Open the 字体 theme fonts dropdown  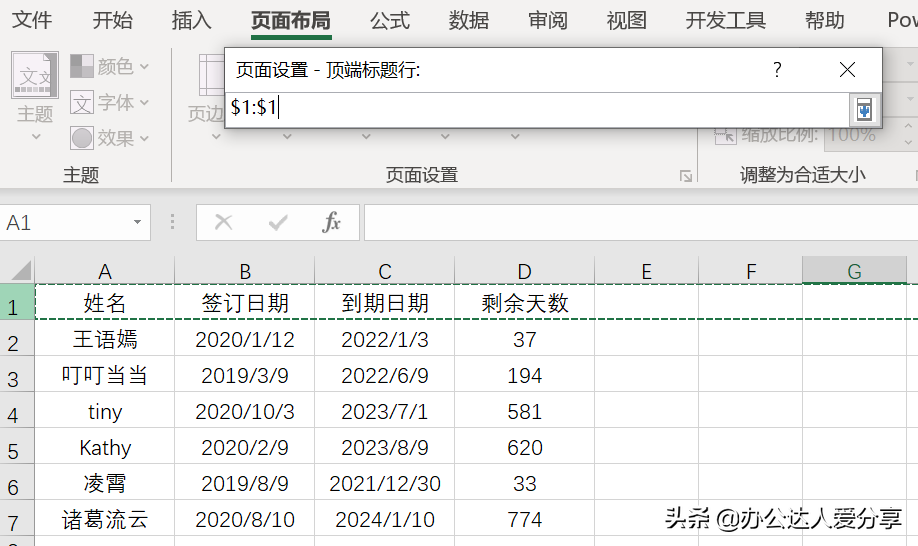coord(109,102)
